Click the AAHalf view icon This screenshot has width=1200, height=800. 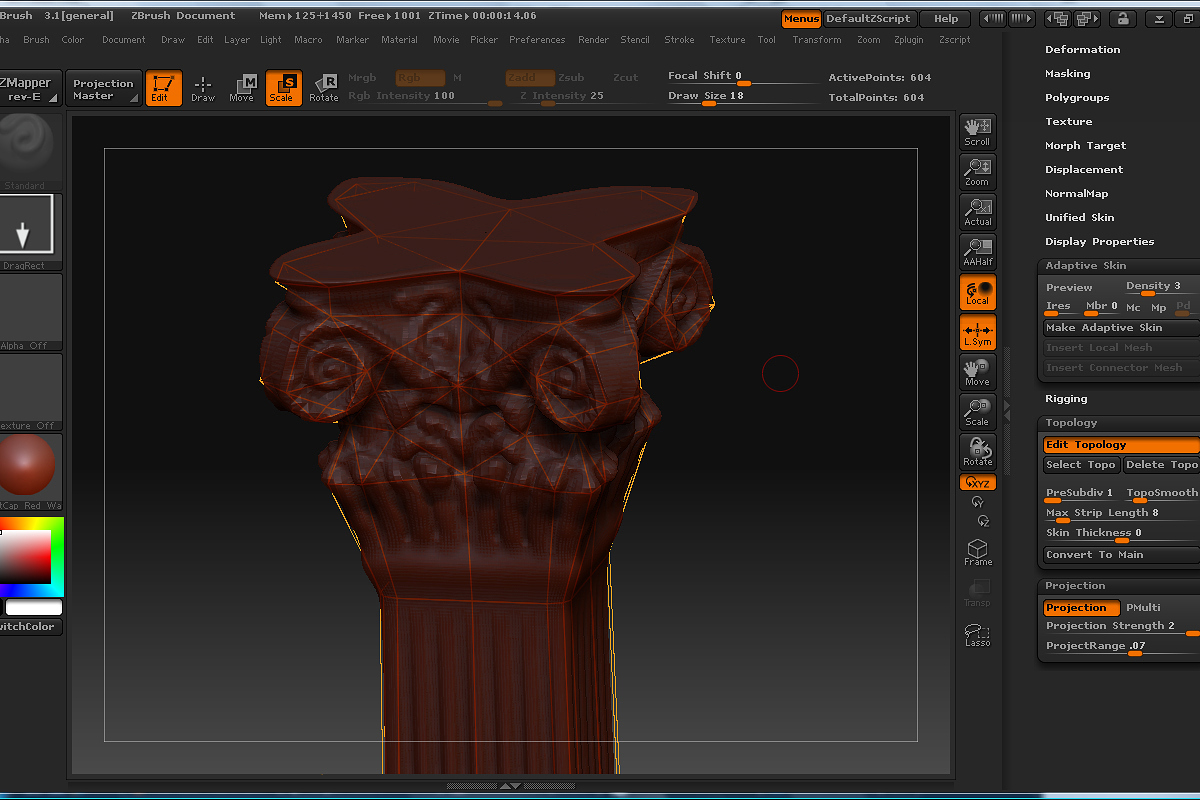point(977,251)
